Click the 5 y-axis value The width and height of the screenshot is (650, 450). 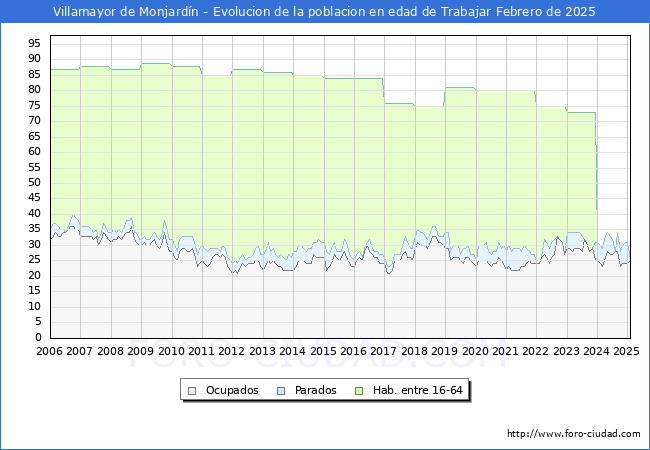pos(38,322)
